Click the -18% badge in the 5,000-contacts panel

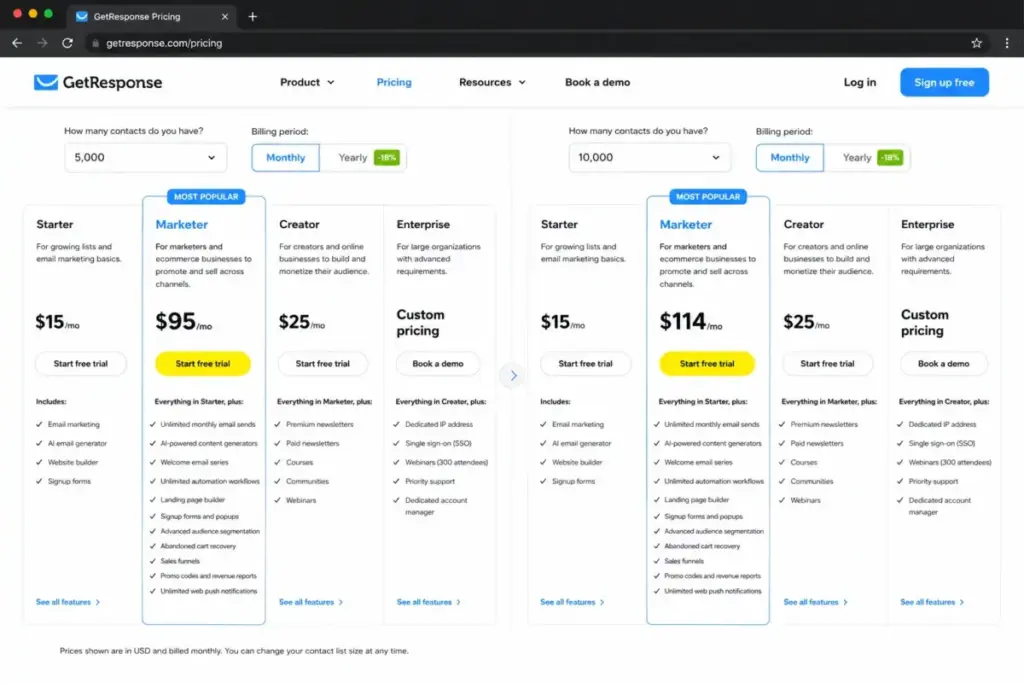tap(387, 157)
